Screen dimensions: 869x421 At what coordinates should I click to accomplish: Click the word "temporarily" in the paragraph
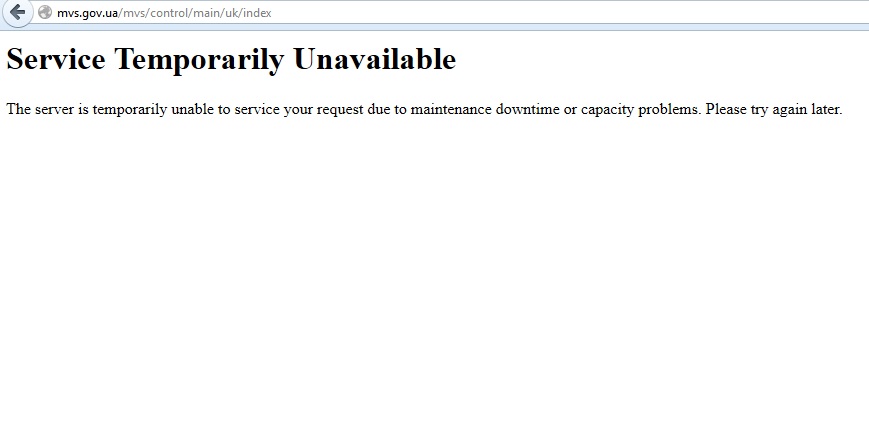(130, 110)
